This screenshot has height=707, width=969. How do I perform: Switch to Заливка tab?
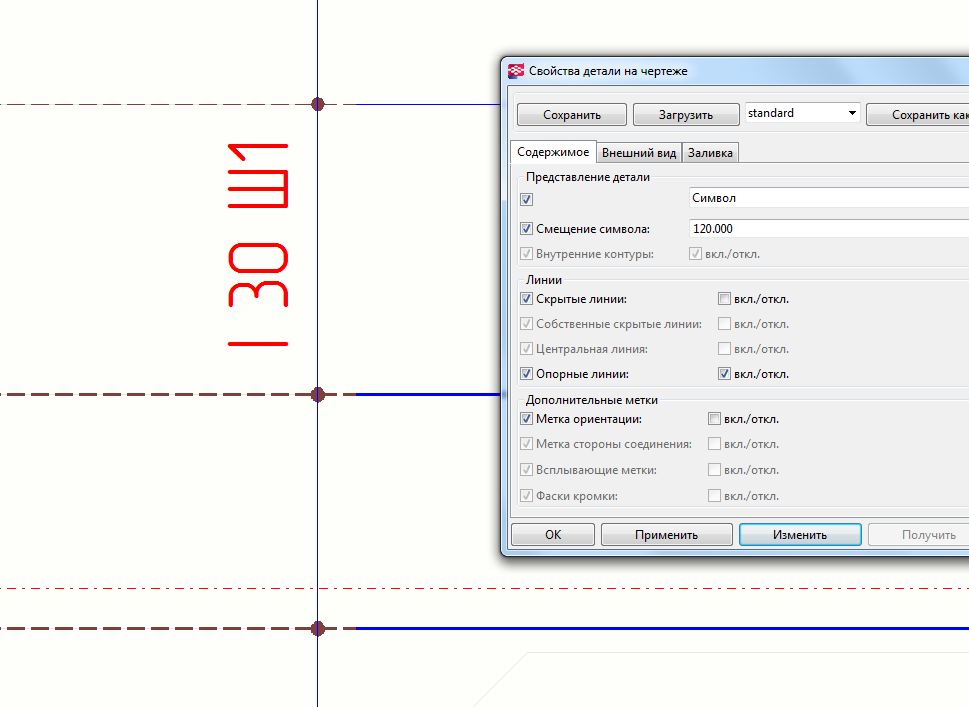coord(710,153)
